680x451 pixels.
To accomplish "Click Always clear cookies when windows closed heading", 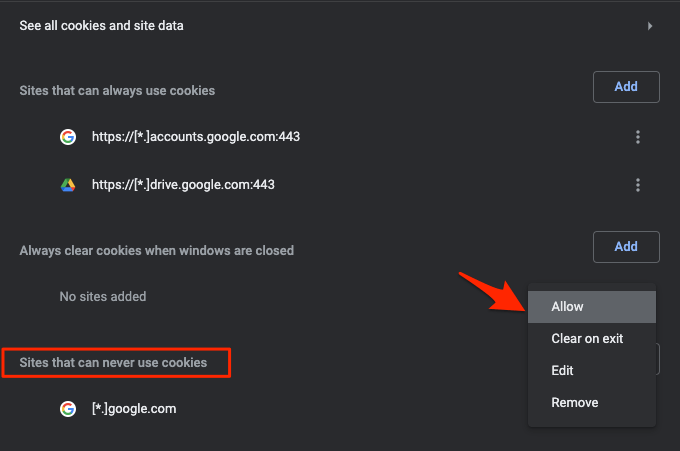I will (x=156, y=250).
